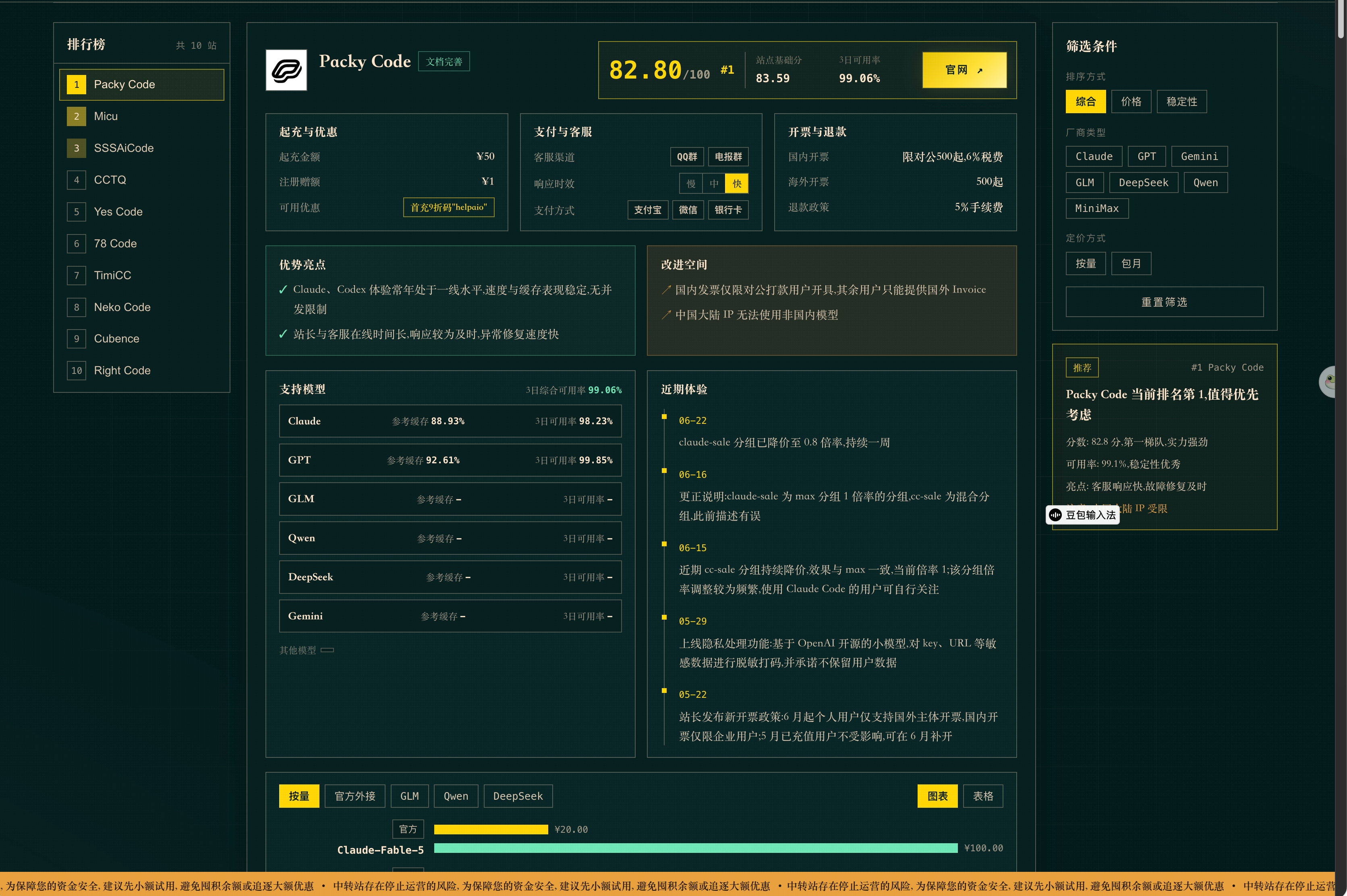Click 重置筛选 reset filters button
Image resolution: width=1347 pixels, height=896 pixels.
pos(1164,302)
